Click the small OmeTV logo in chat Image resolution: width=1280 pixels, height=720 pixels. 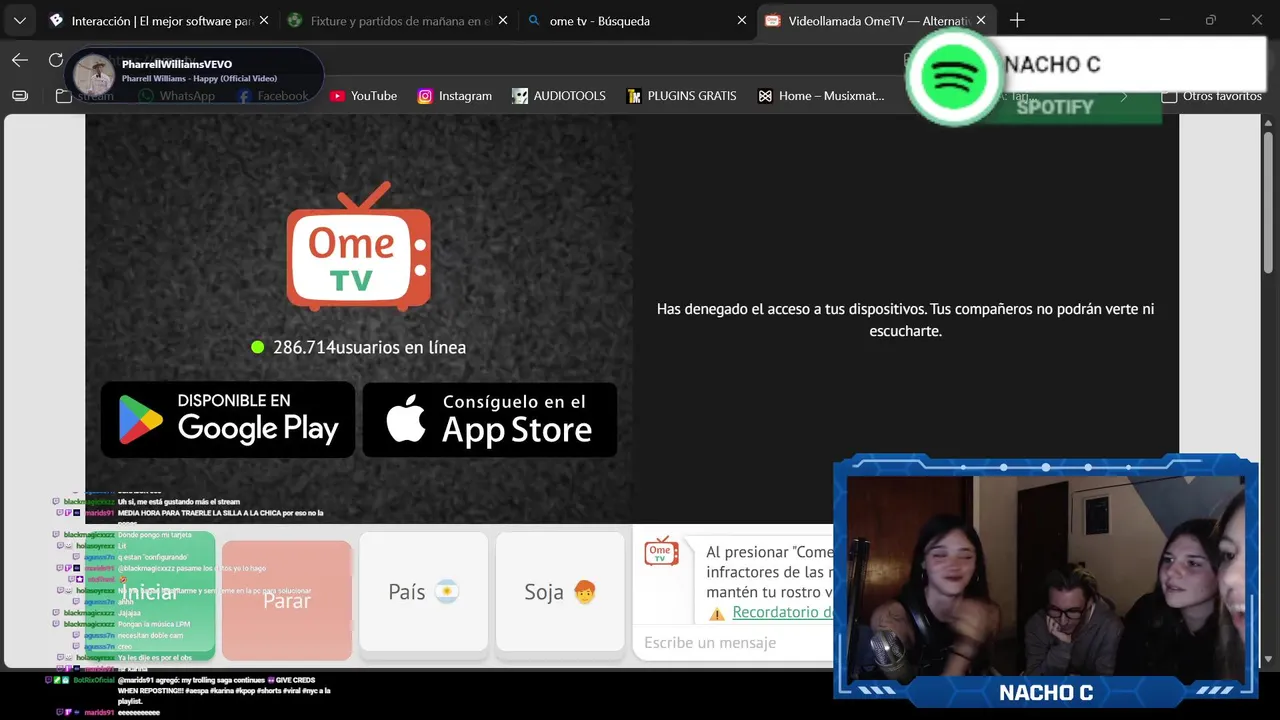(x=661, y=550)
